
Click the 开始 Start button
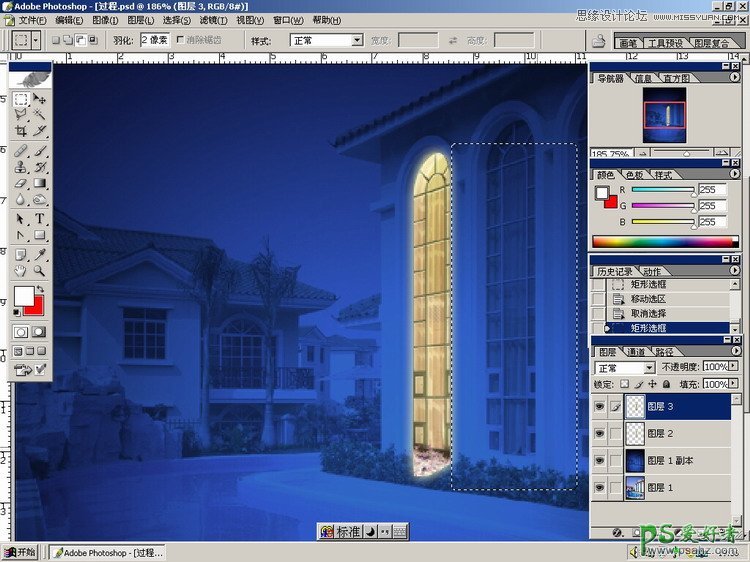[20, 552]
